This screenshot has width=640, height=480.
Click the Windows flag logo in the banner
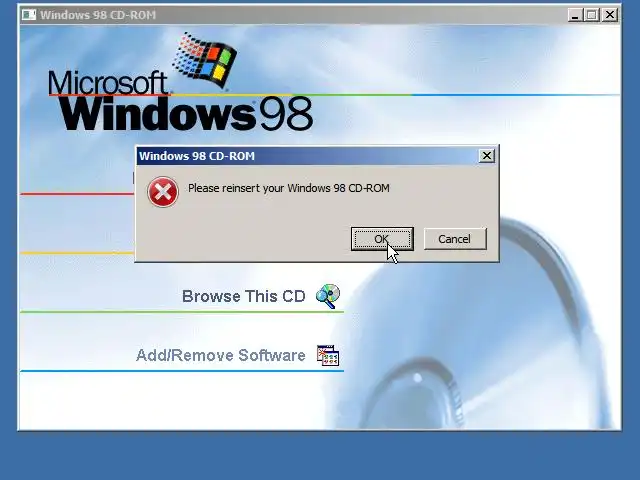(x=205, y=59)
